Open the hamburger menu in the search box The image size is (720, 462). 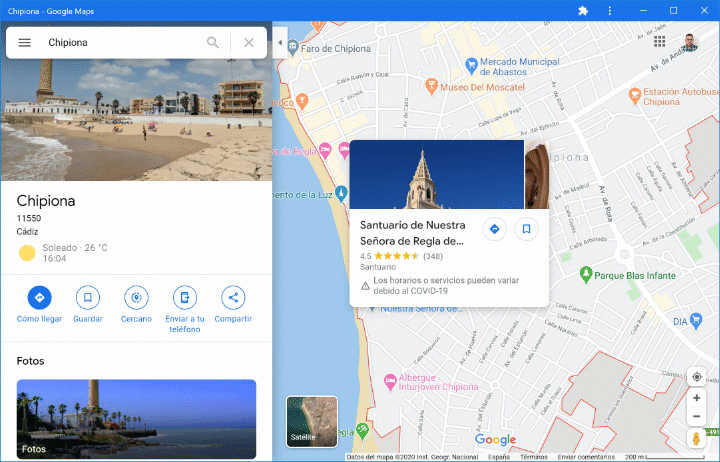[x=25, y=43]
